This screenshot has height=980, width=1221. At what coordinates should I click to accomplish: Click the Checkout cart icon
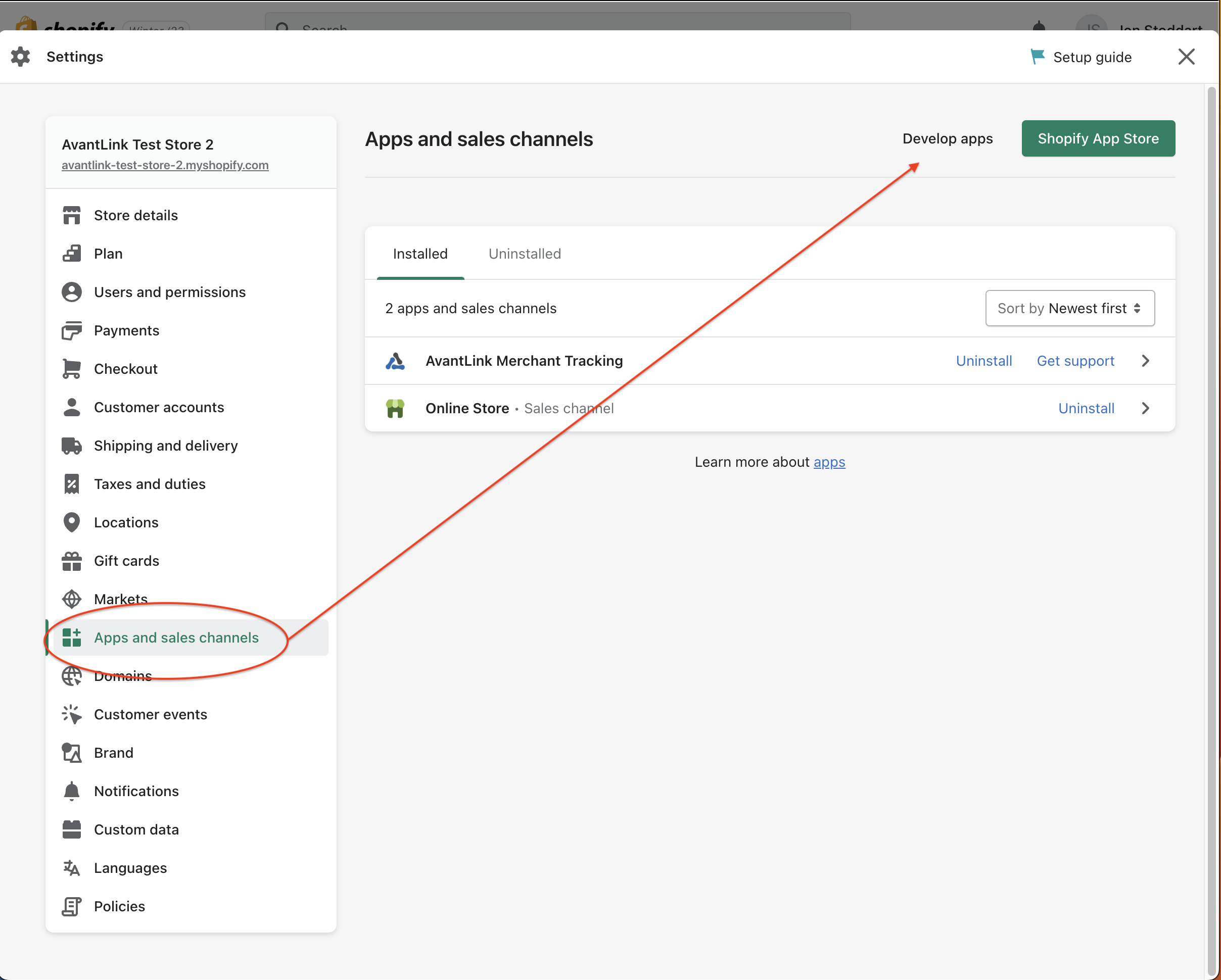pos(72,369)
